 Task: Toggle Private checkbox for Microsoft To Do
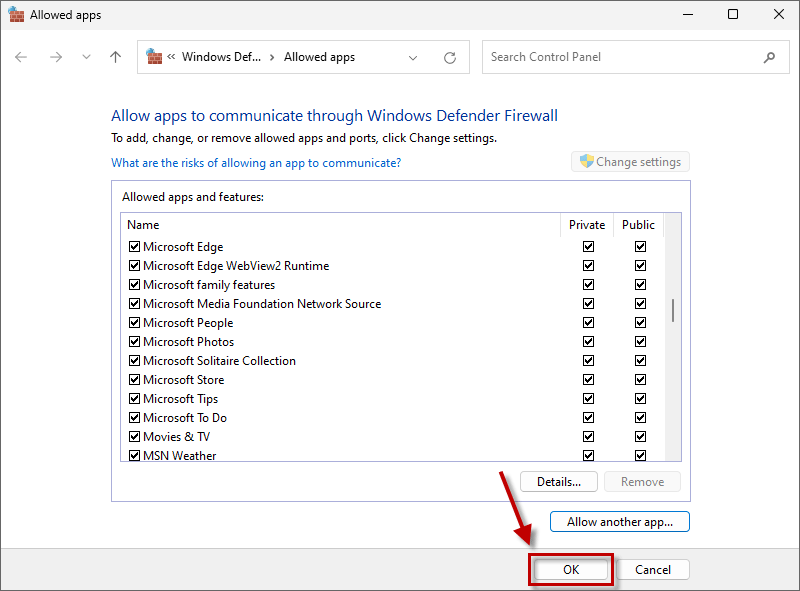[588, 417]
